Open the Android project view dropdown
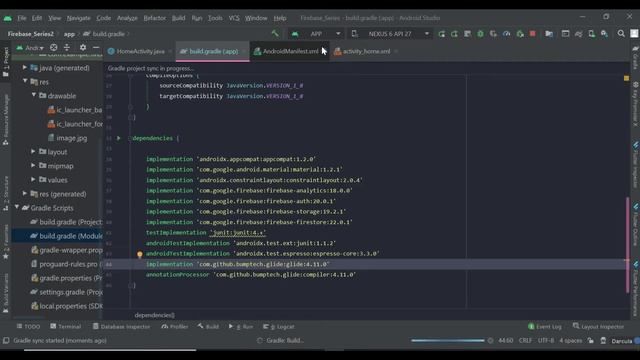Viewport: 640px width, 360px height. (30, 48)
